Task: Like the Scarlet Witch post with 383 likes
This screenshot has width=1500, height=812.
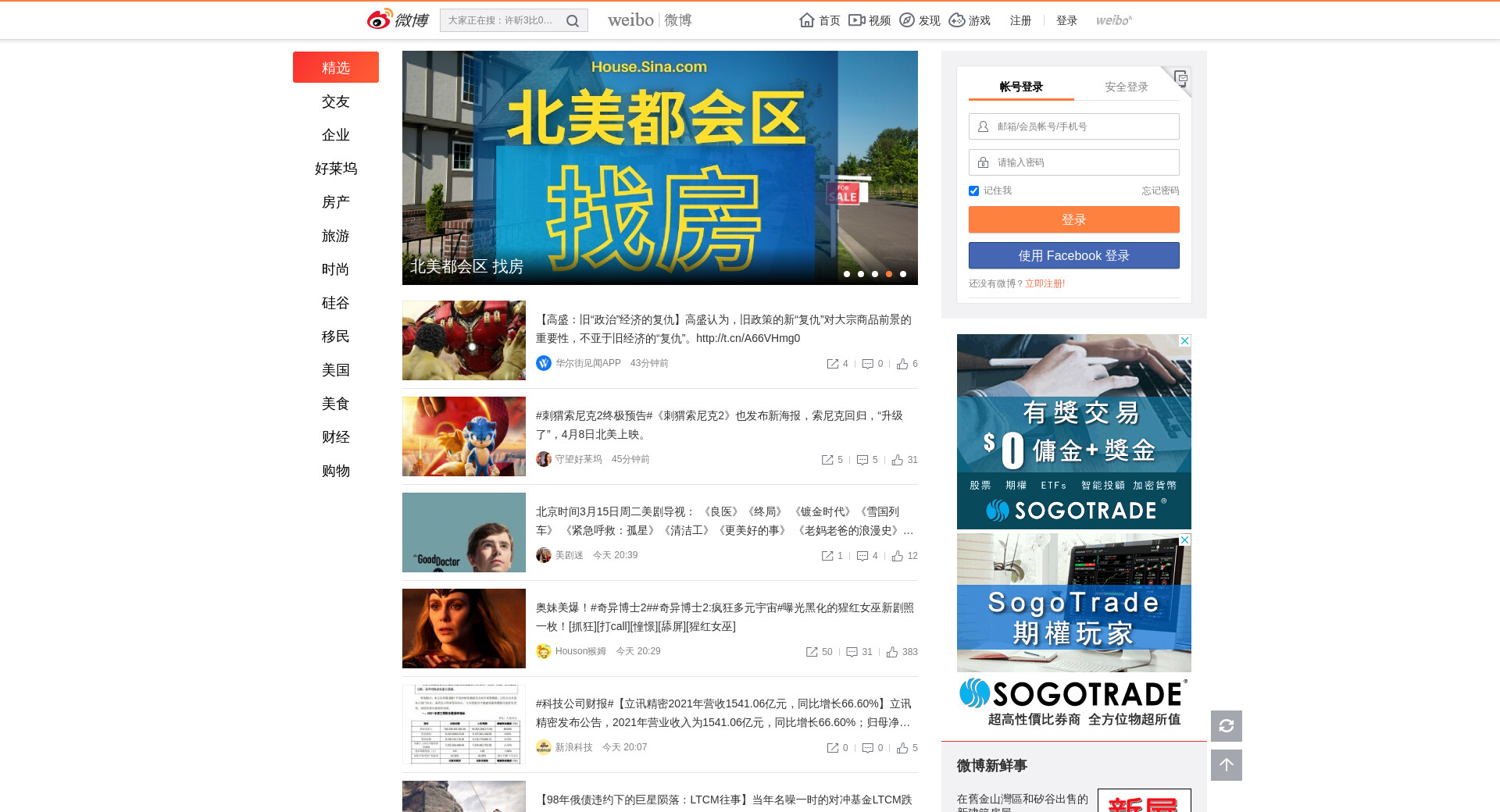Action: [892, 652]
